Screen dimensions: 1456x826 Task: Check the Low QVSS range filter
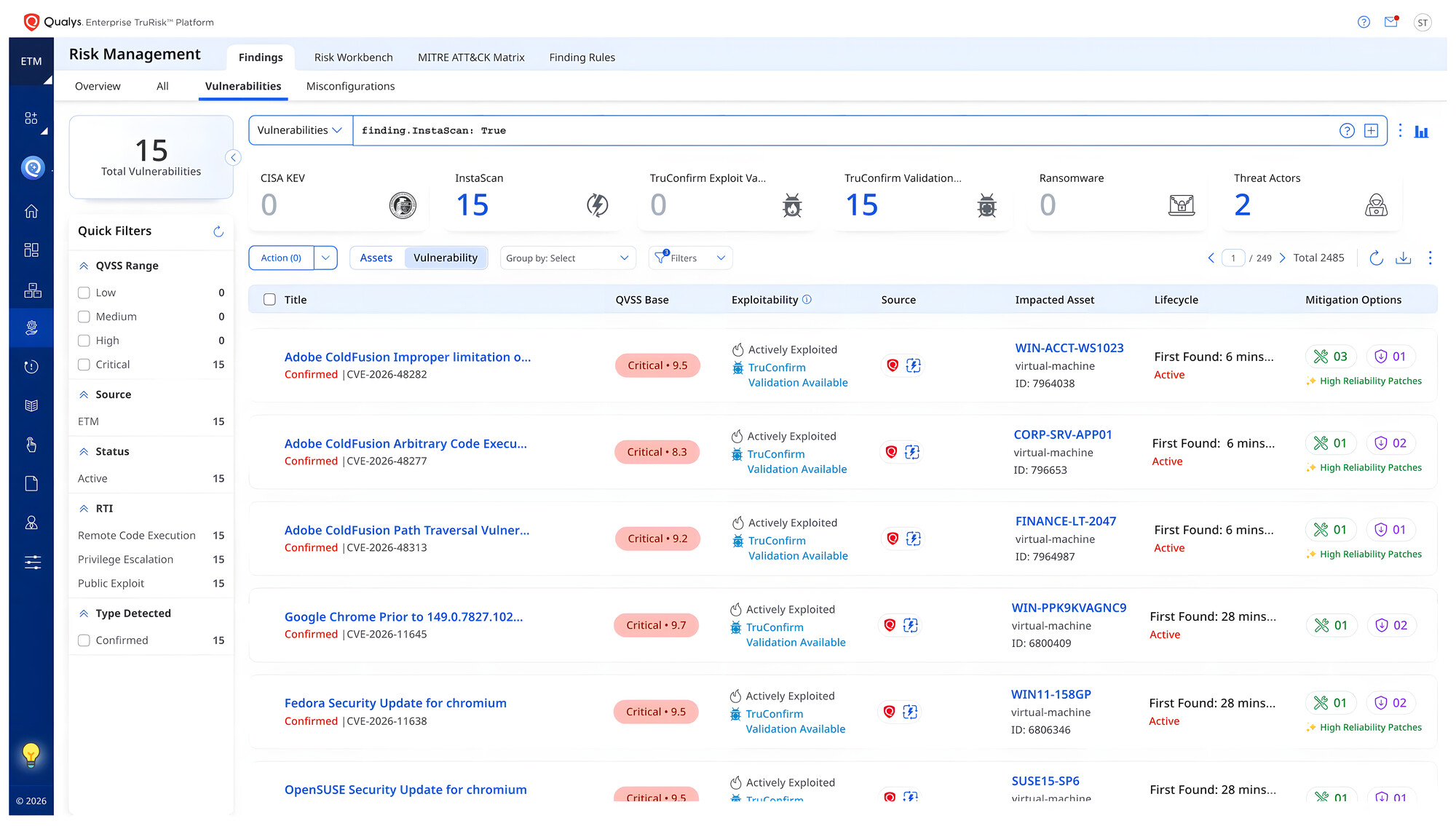(84, 293)
